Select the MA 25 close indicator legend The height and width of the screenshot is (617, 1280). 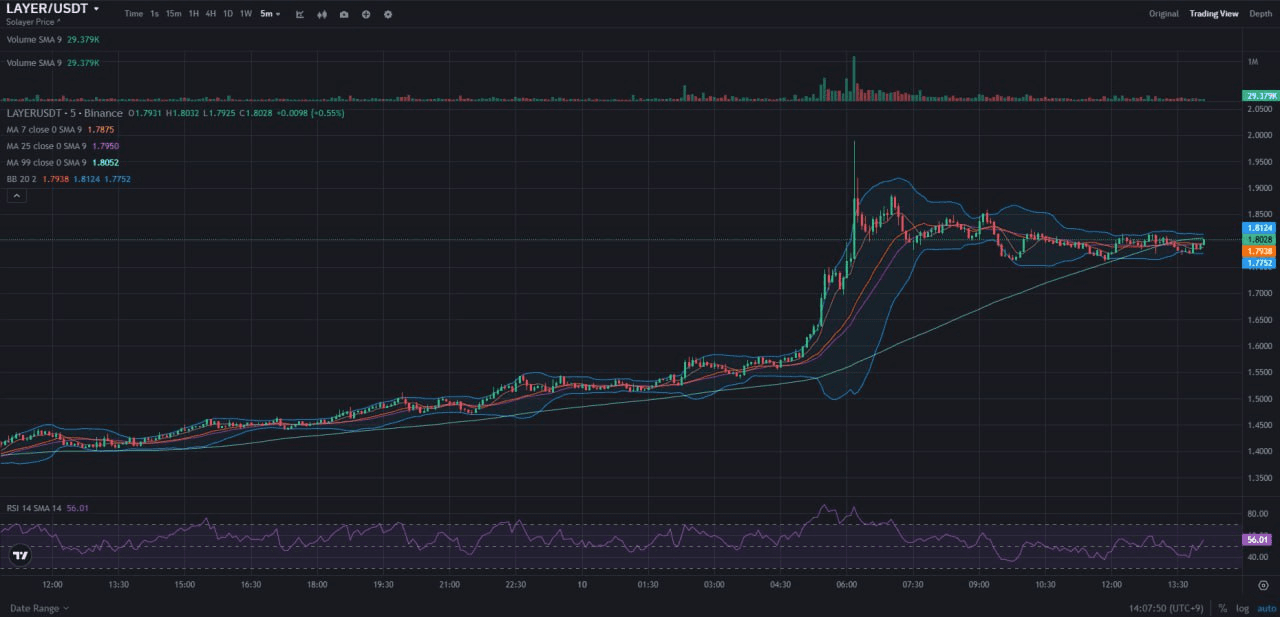coord(63,146)
